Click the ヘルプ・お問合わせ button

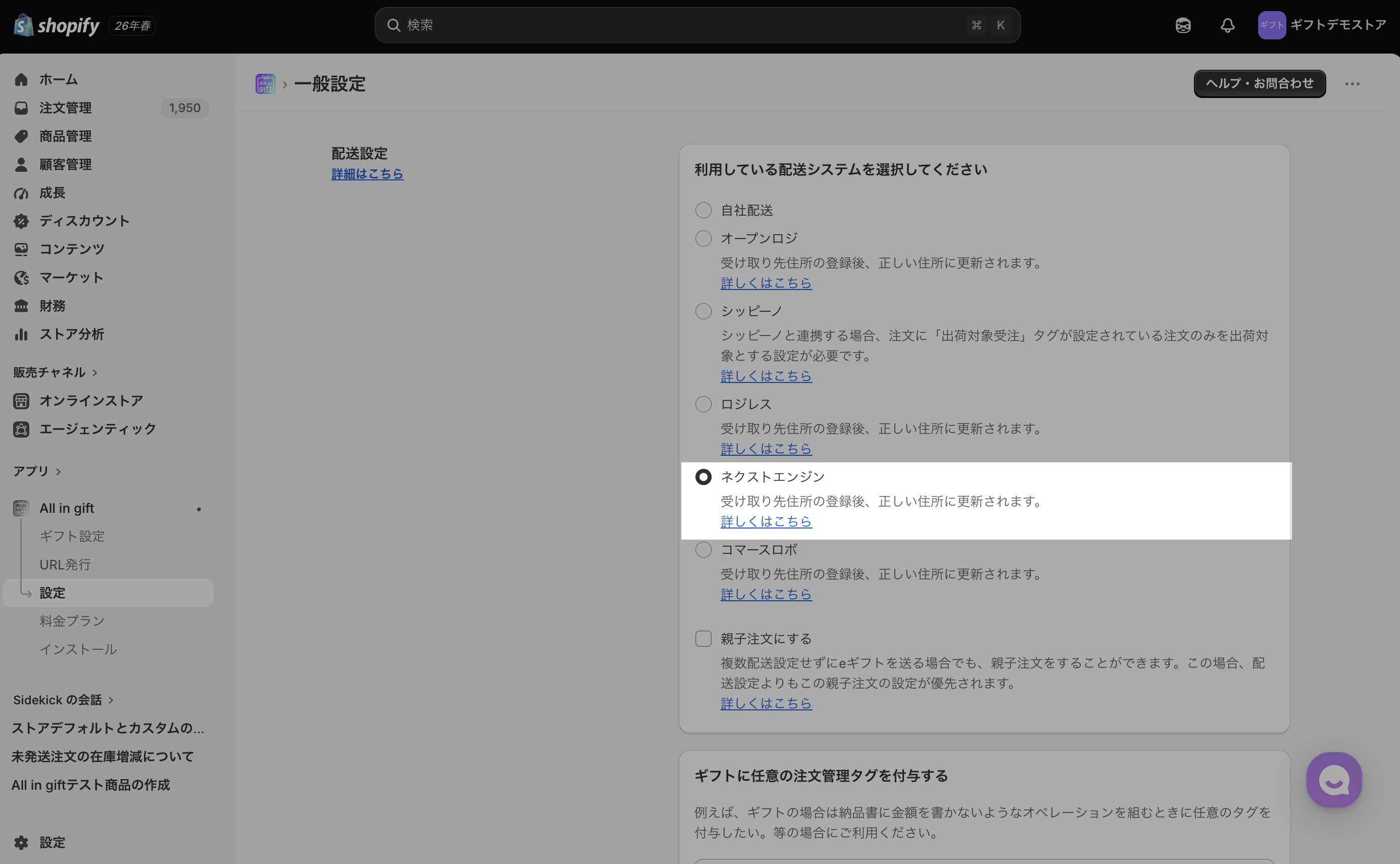point(1260,83)
